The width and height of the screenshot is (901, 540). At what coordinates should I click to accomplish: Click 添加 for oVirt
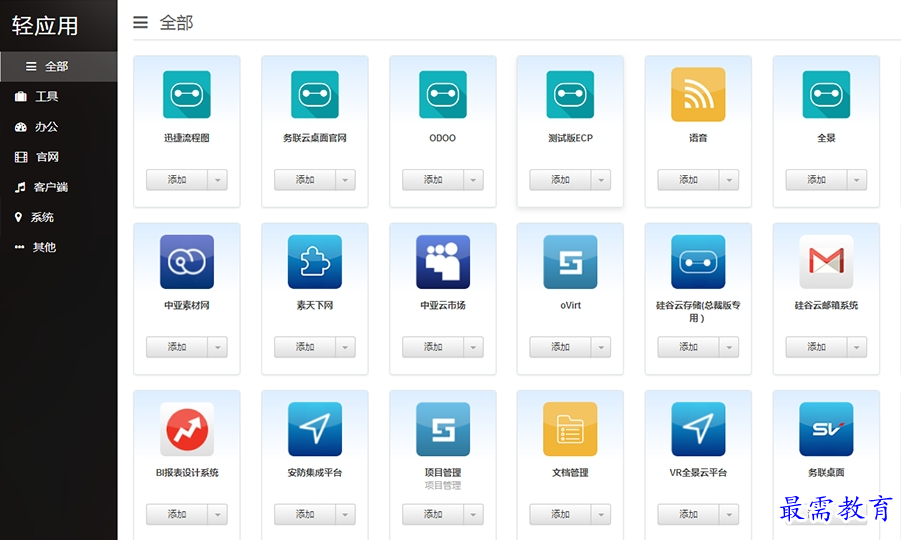pos(560,347)
